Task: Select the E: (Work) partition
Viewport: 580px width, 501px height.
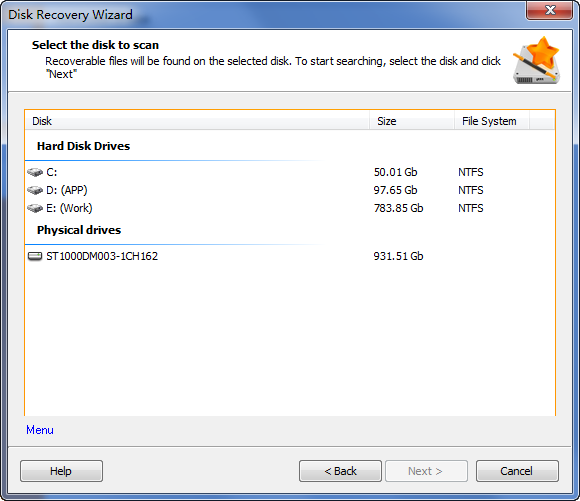Action: point(290,208)
